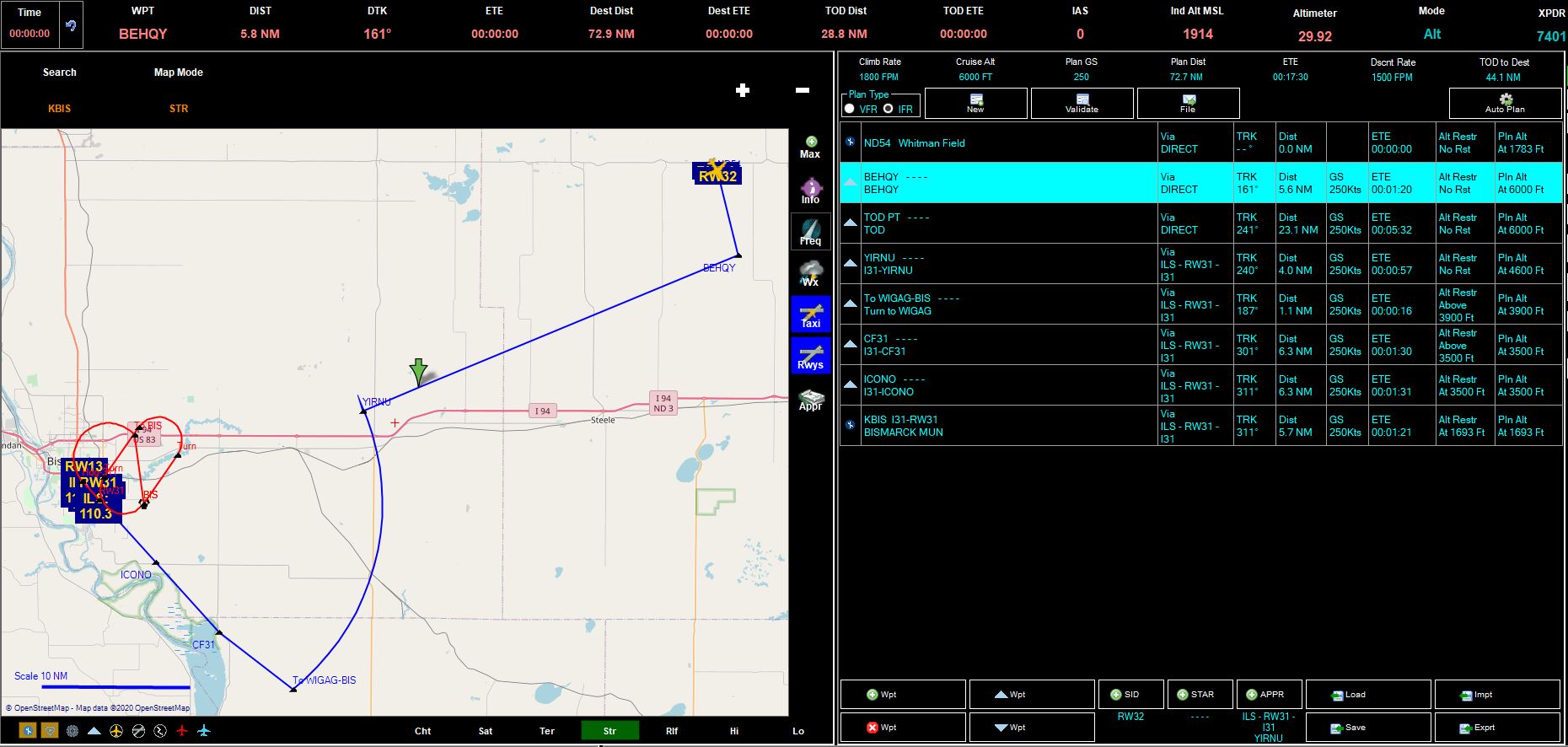This screenshot has width=1568, height=747.
Task: Toggle the red airplane traffic icon
Action: [x=182, y=731]
